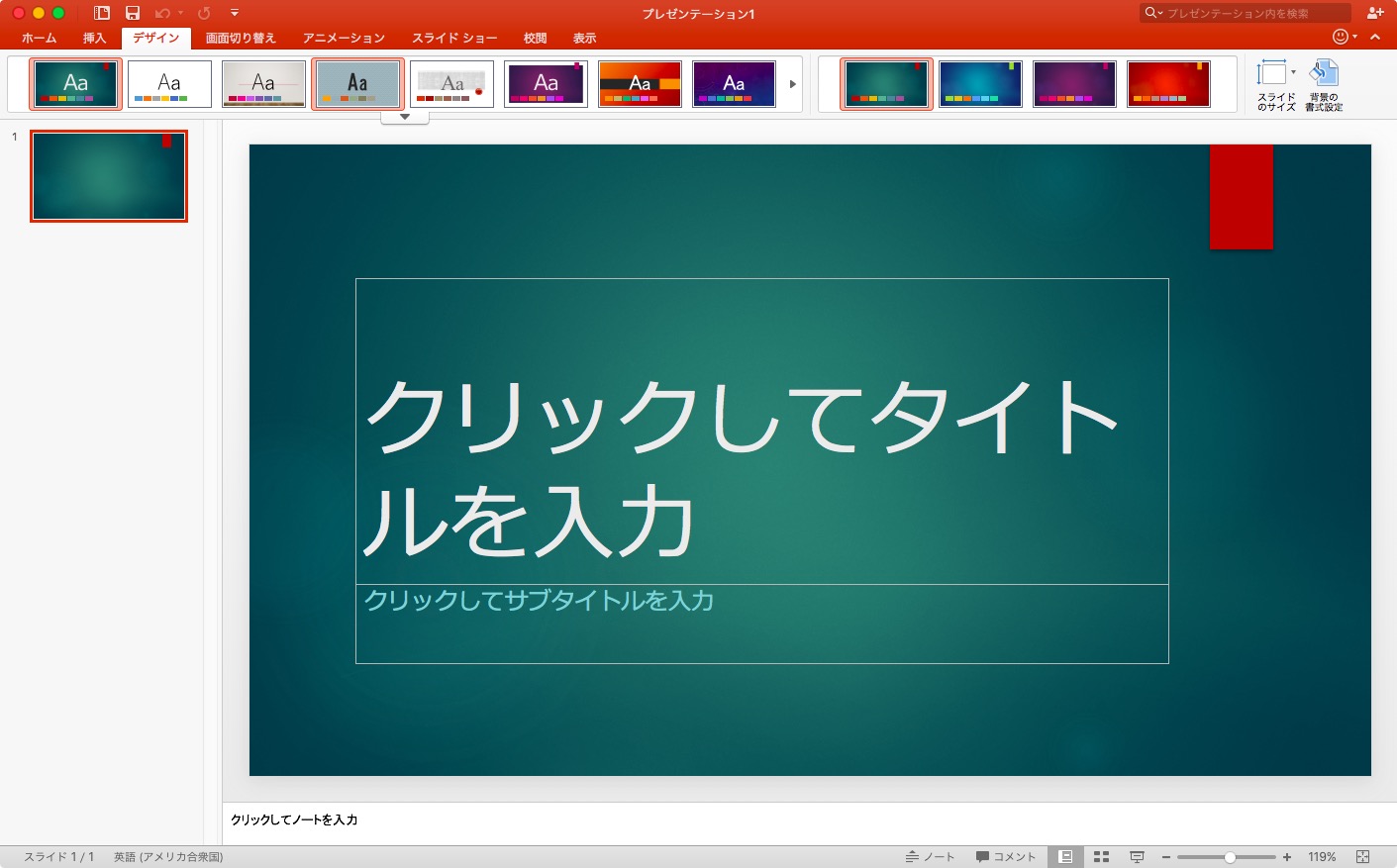Open the ホーム tab
Screen dimensions: 1397x868
[40, 38]
